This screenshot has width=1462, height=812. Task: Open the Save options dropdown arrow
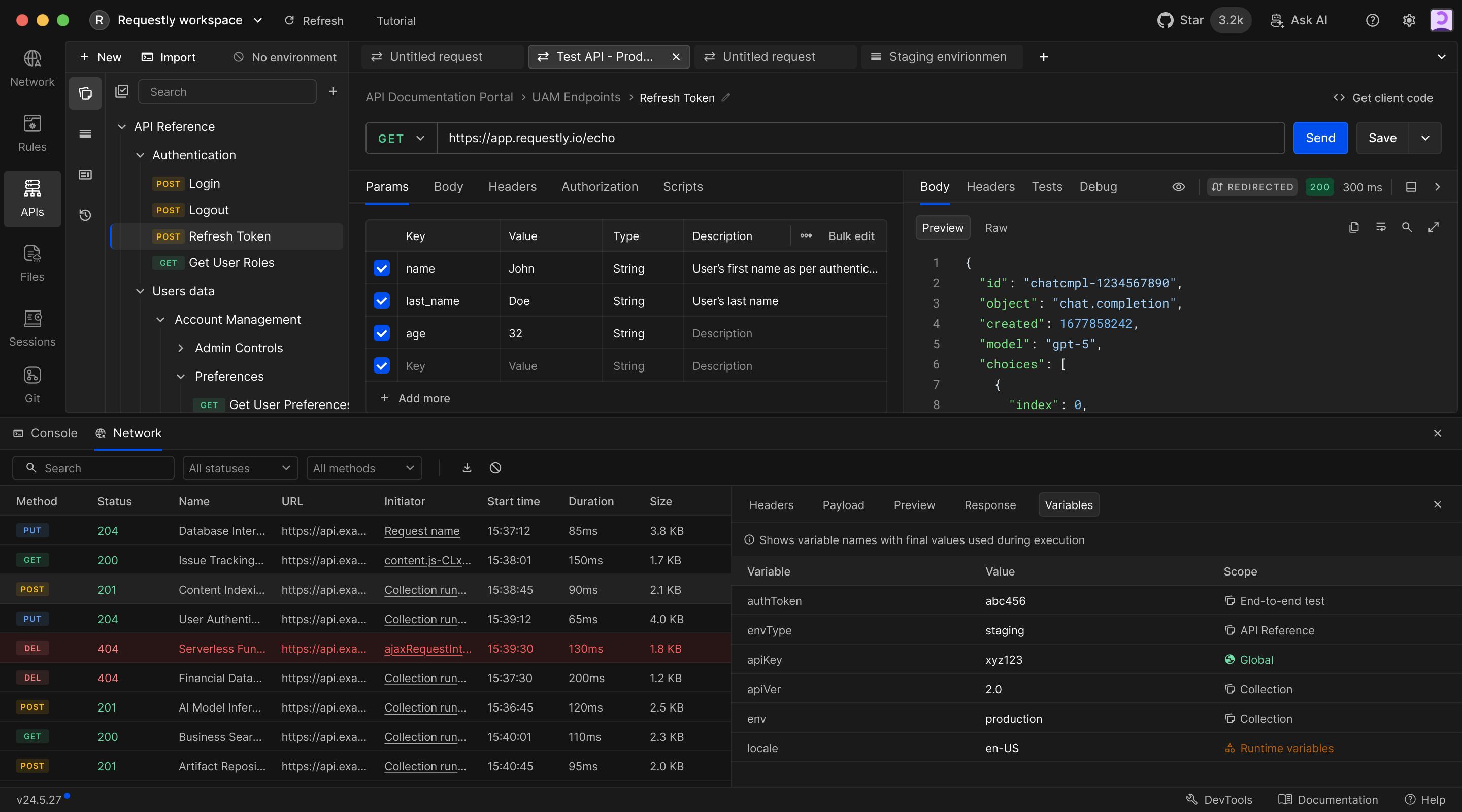tap(1425, 138)
